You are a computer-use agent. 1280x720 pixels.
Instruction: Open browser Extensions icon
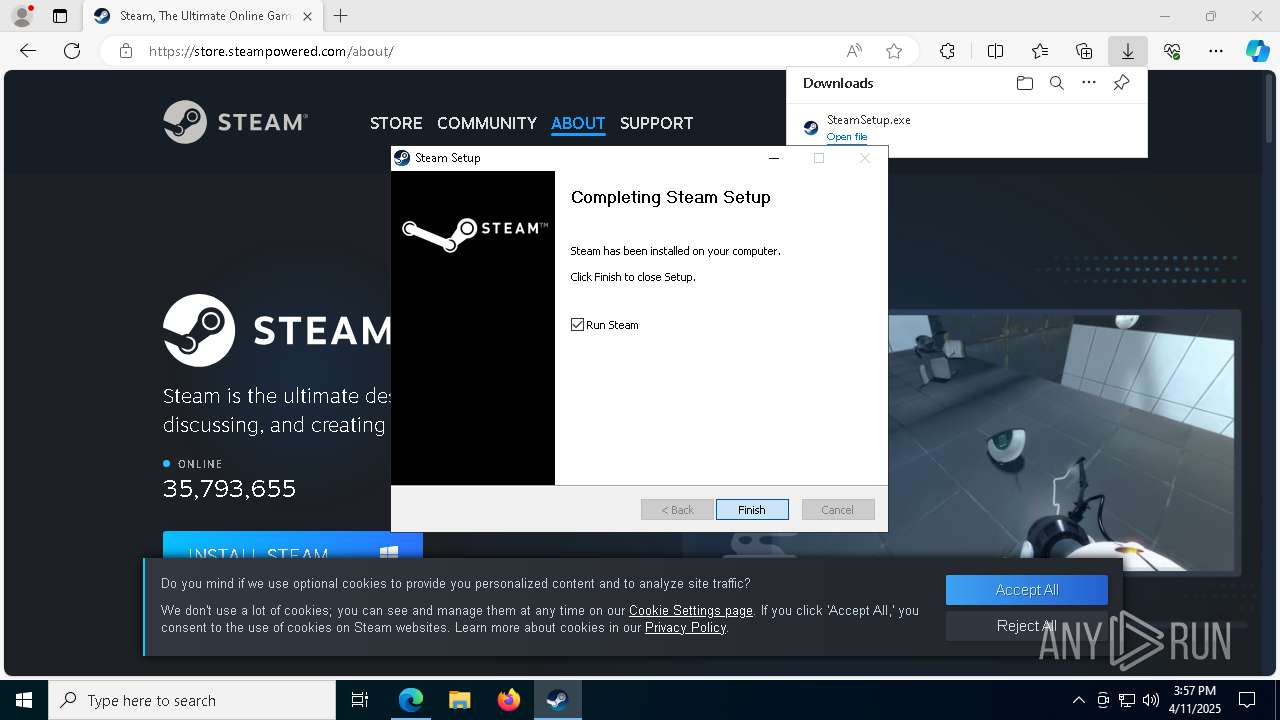947,51
